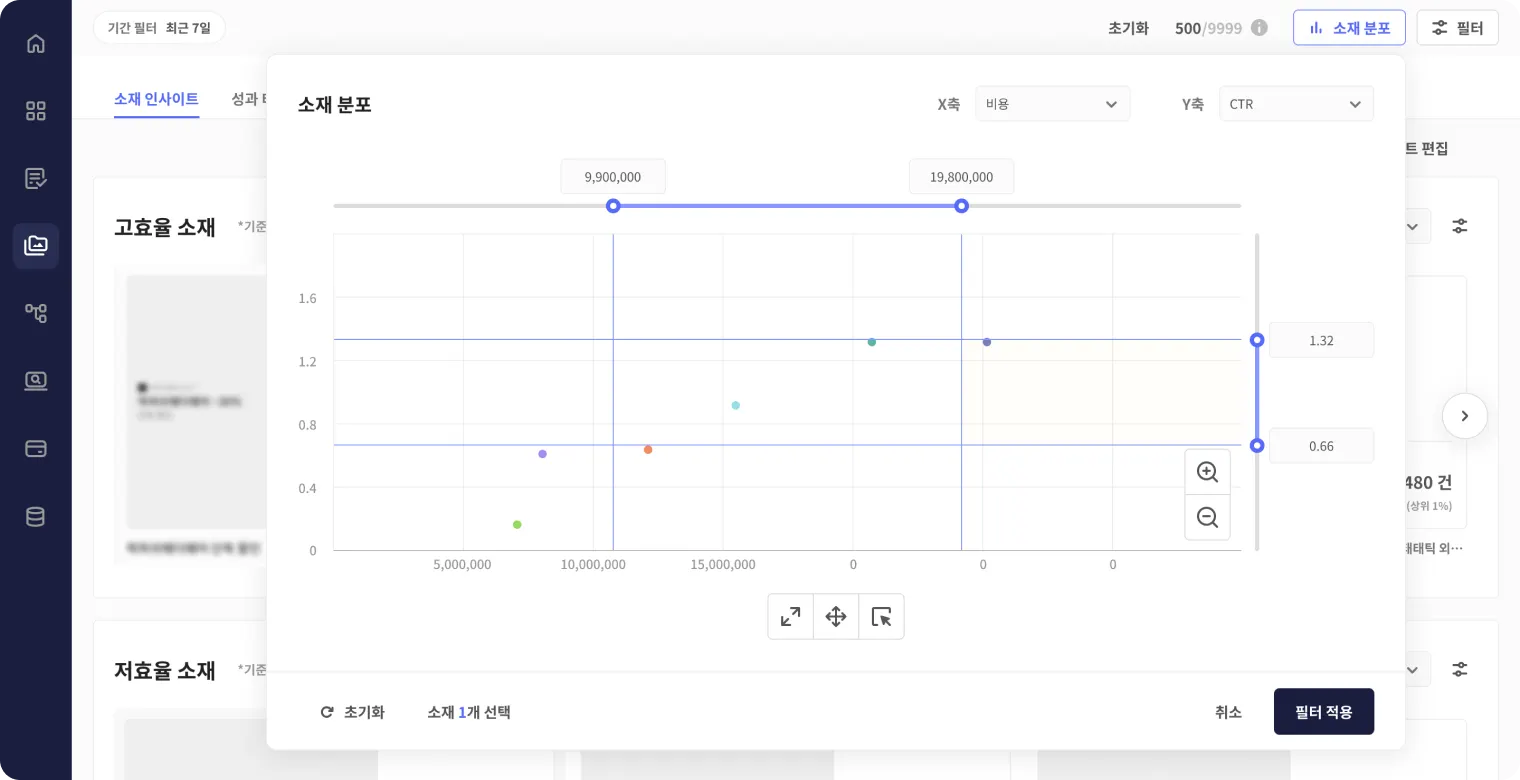Open the hierarchy tree icon in sidebar
Viewport: 1520px width, 780px height.
coord(36,313)
